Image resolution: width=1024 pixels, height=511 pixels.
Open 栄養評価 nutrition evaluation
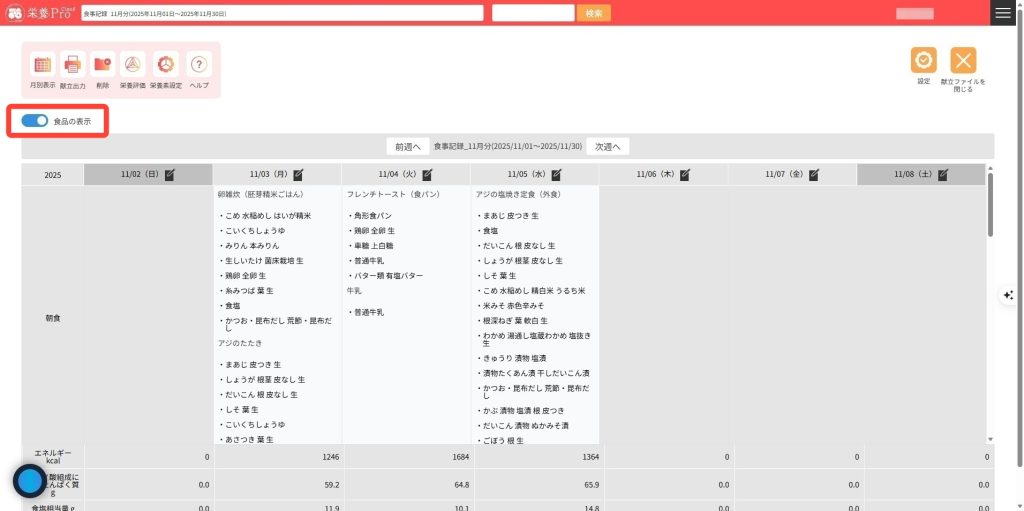(133, 65)
